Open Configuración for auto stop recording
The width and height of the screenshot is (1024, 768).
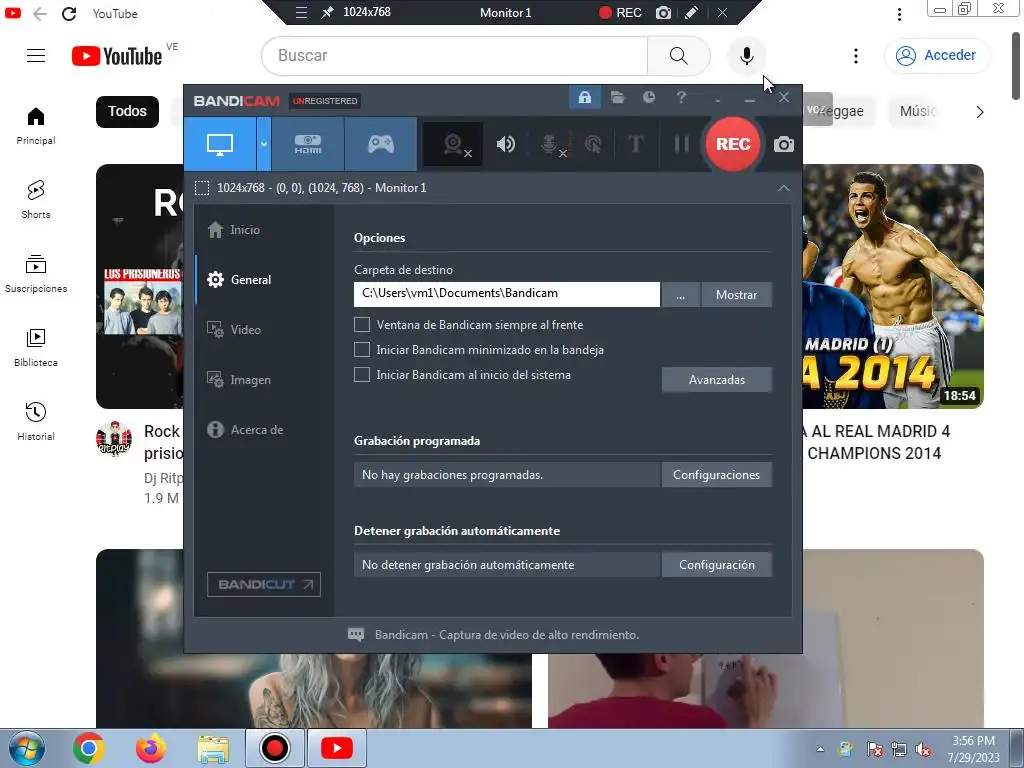point(716,565)
